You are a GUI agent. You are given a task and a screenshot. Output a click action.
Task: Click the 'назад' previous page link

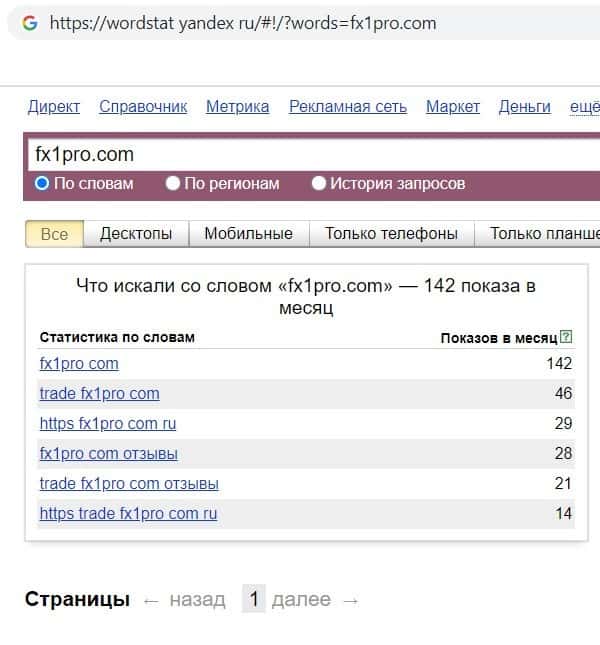pos(197,600)
